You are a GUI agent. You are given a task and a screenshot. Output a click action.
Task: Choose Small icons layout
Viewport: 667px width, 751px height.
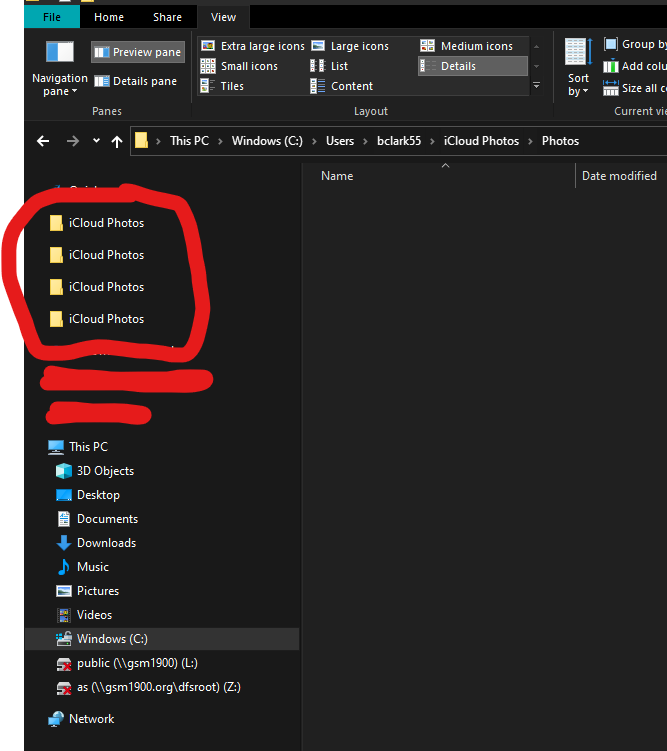coord(239,66)
